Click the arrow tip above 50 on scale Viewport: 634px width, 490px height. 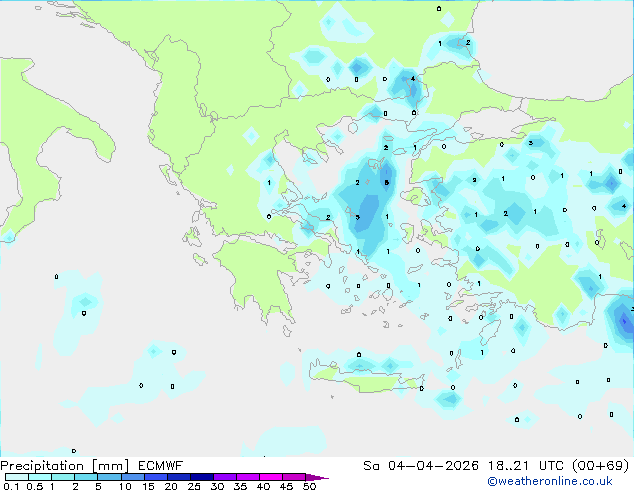pos(317,477)
